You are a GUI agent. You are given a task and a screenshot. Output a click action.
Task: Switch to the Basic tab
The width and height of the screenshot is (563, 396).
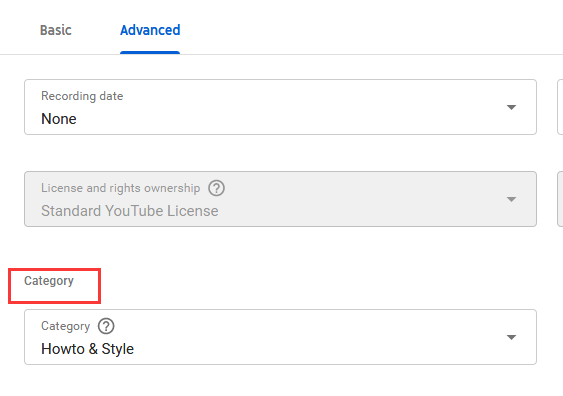pos(56,30)
